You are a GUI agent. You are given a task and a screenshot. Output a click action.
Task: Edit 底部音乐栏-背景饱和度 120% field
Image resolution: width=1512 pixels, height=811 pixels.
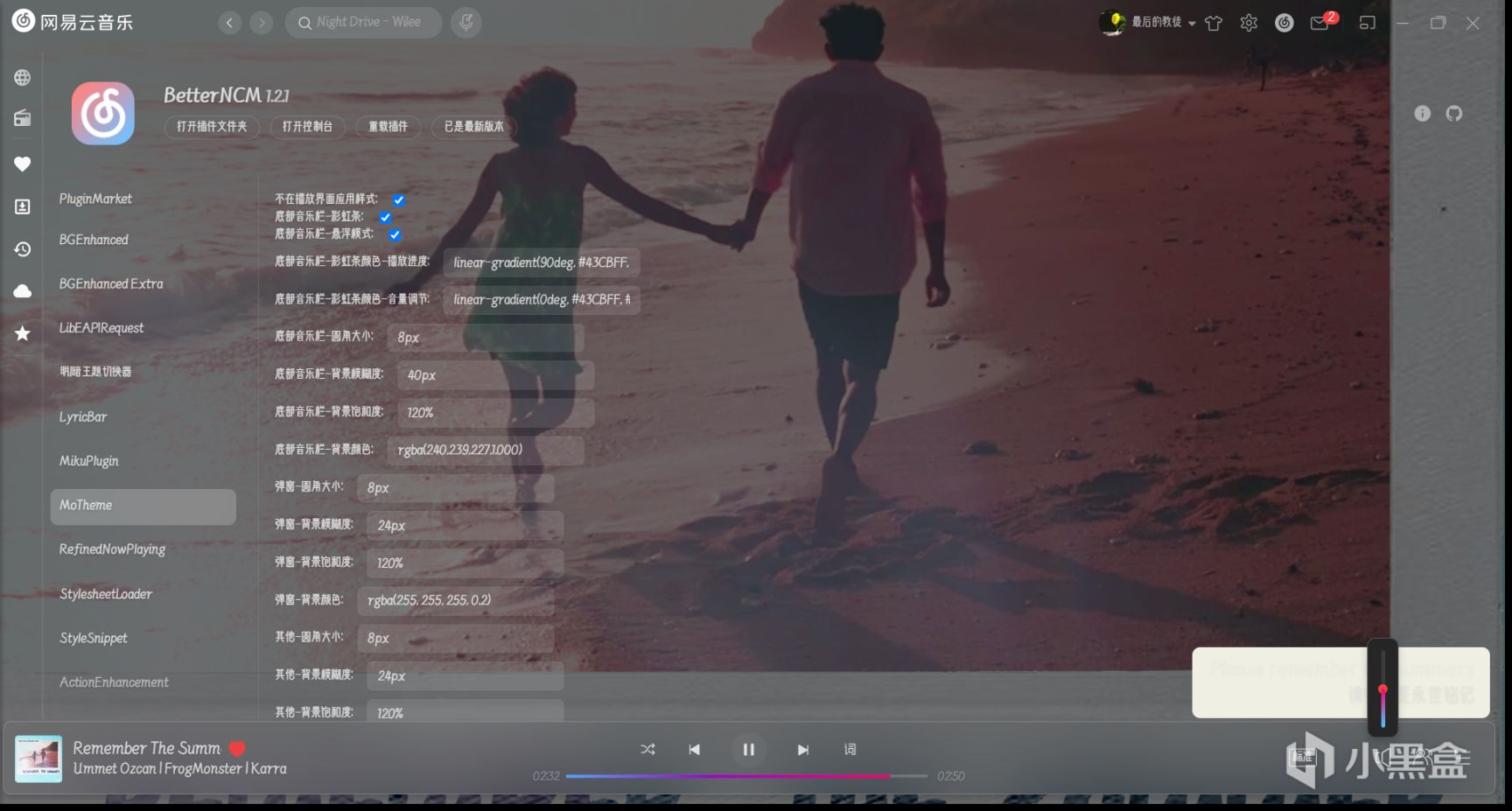(495, 413)
